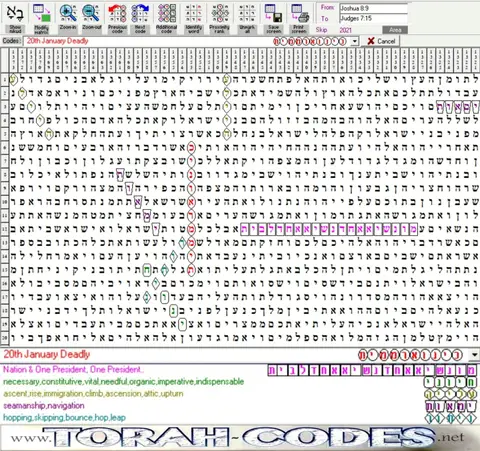This screenshot has width=480, height=451.
Task: Click row number 12 in the matrix margin
Action: click(5, 229)
